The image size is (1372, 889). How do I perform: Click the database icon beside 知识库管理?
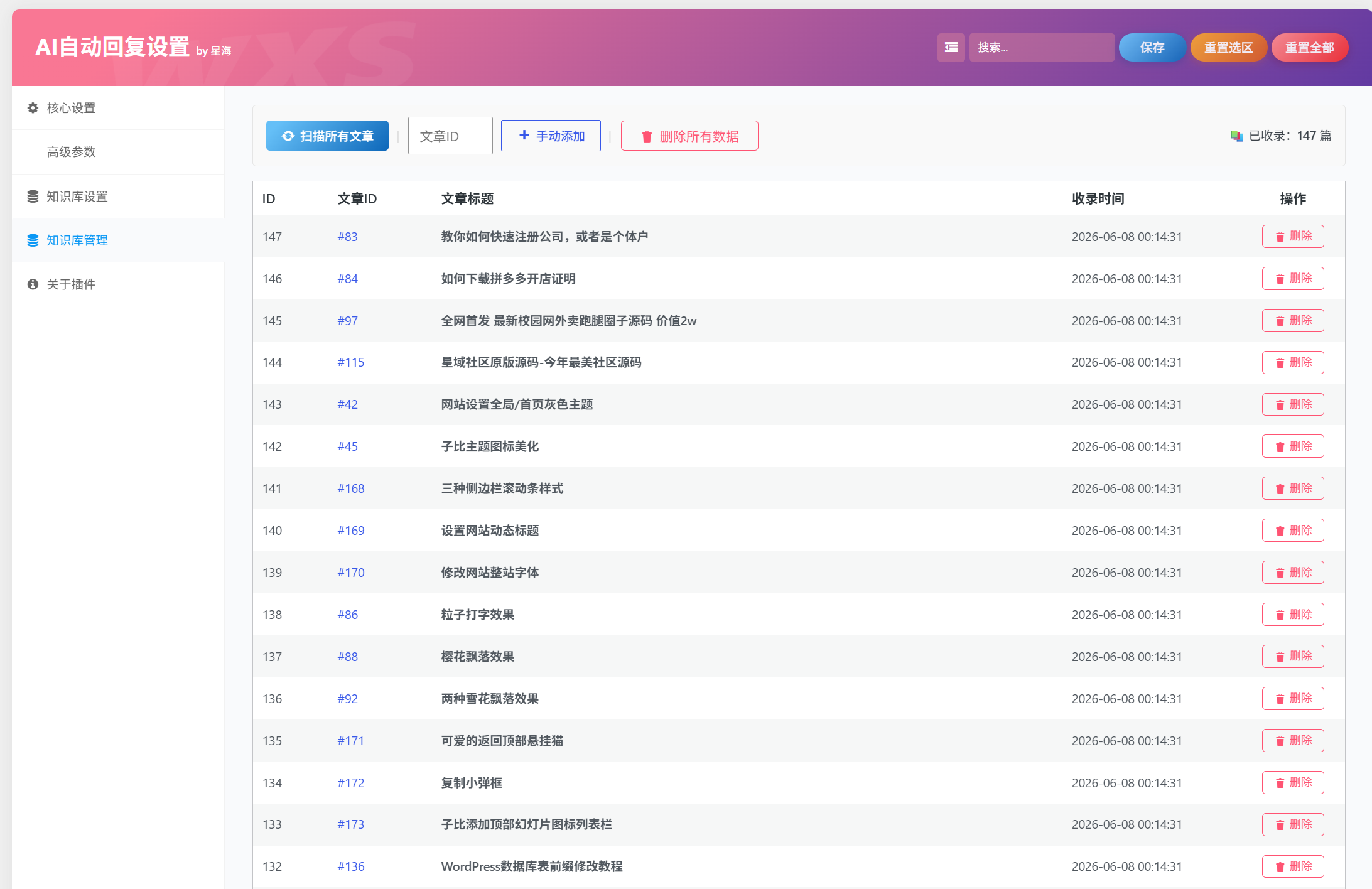click(33, 240)
